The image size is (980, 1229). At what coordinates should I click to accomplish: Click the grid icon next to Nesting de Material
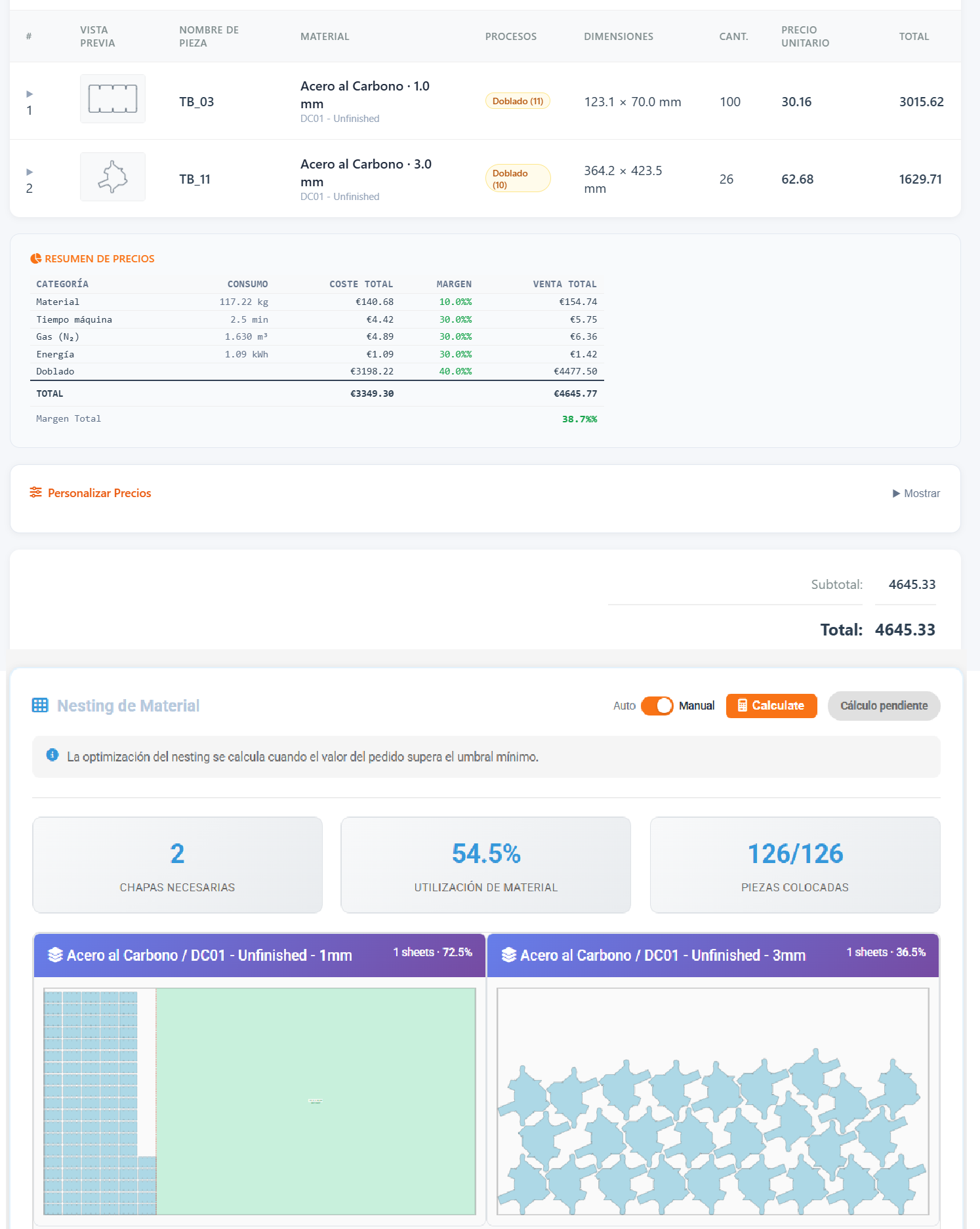40,706
